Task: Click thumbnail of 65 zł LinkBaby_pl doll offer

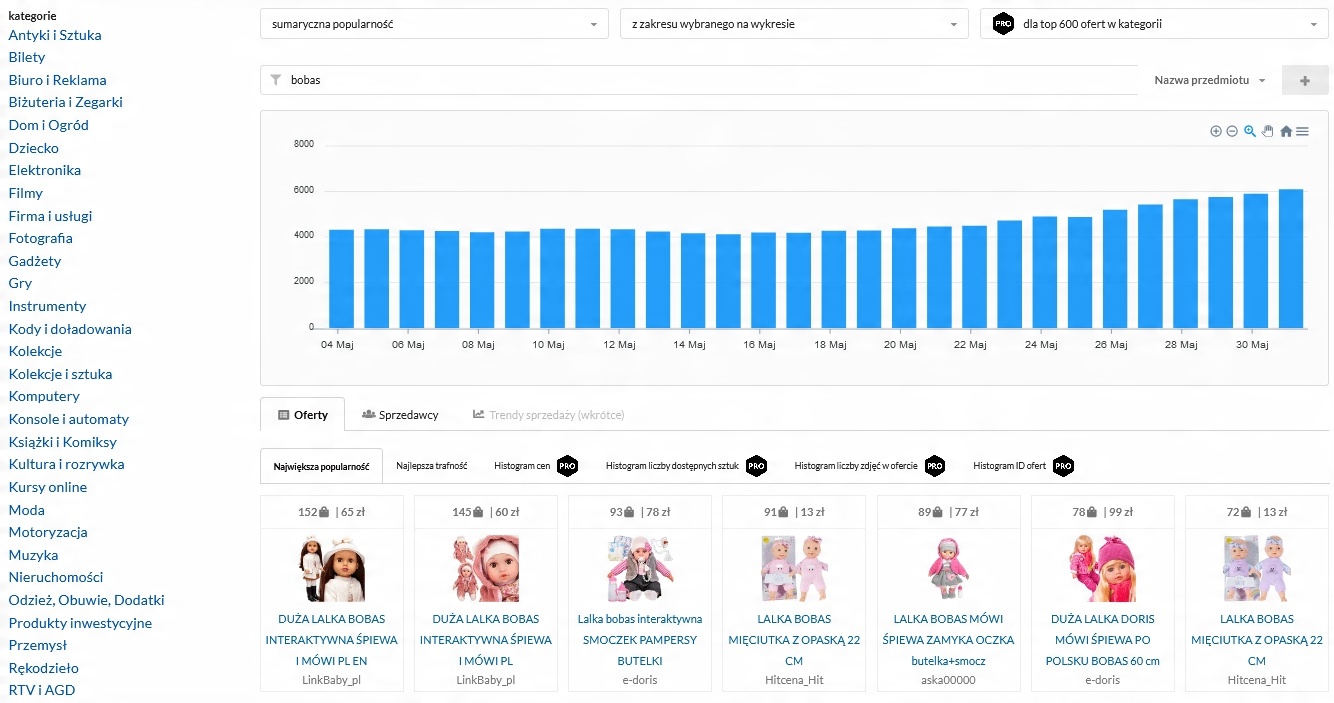Action: coord(332,568)
